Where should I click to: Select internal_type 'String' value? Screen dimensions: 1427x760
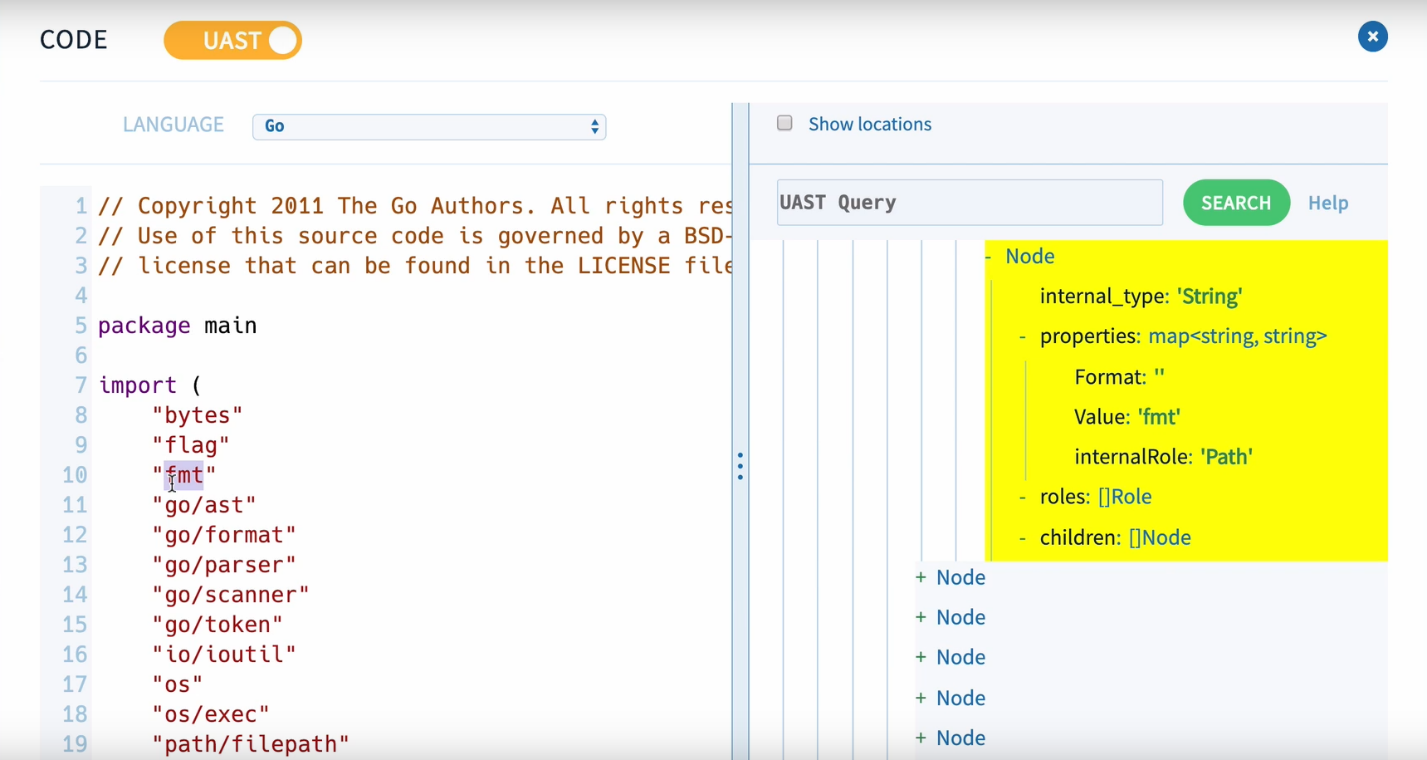point(1209,296)
